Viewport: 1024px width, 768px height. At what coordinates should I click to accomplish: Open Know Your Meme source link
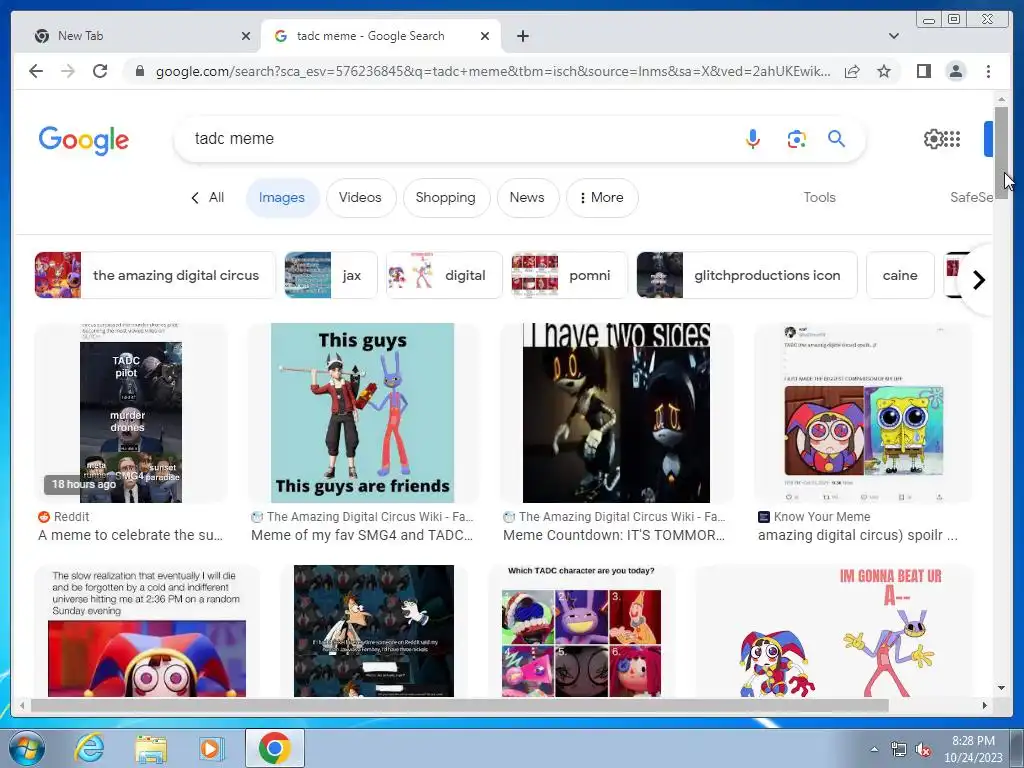(x=814, y=517)
